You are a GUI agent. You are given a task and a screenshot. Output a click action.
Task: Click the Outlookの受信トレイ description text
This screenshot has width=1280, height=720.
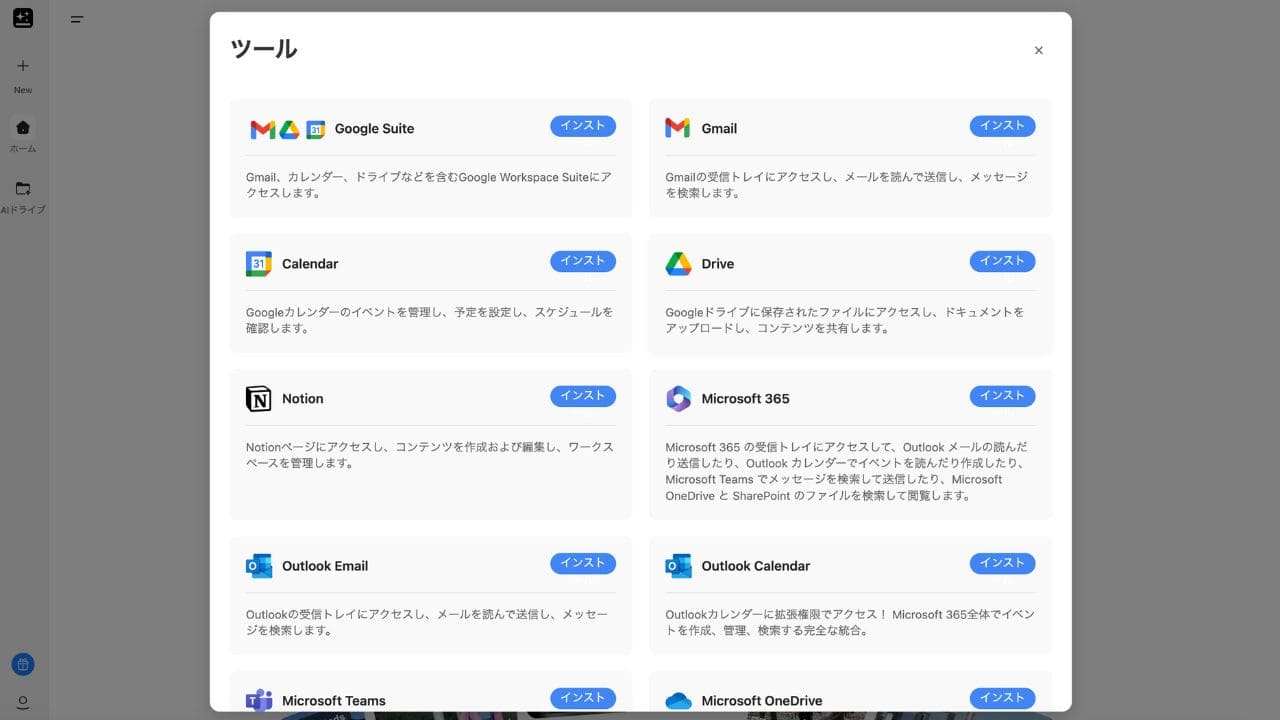[427, 622]
